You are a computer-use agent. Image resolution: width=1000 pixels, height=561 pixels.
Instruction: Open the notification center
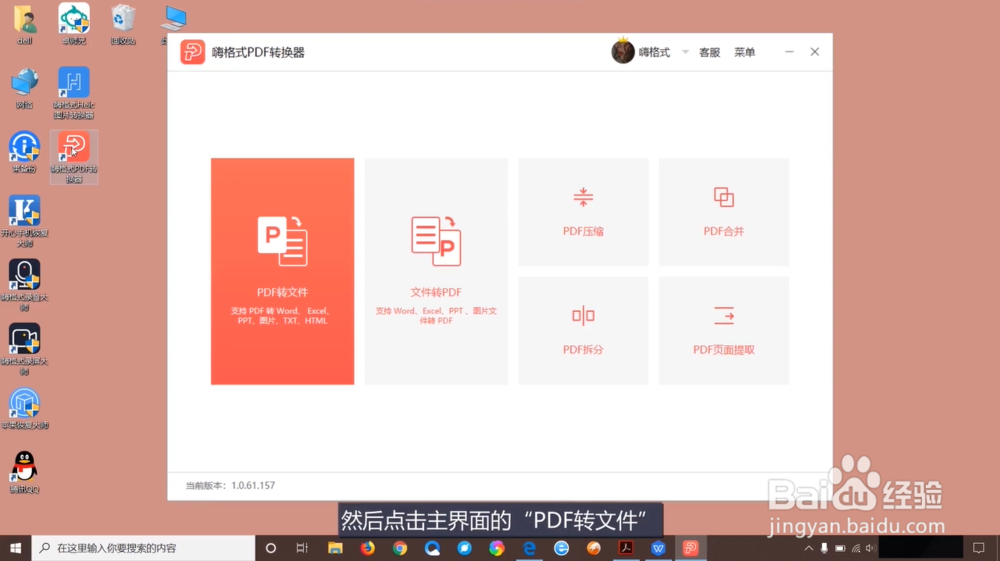point(979,548)
